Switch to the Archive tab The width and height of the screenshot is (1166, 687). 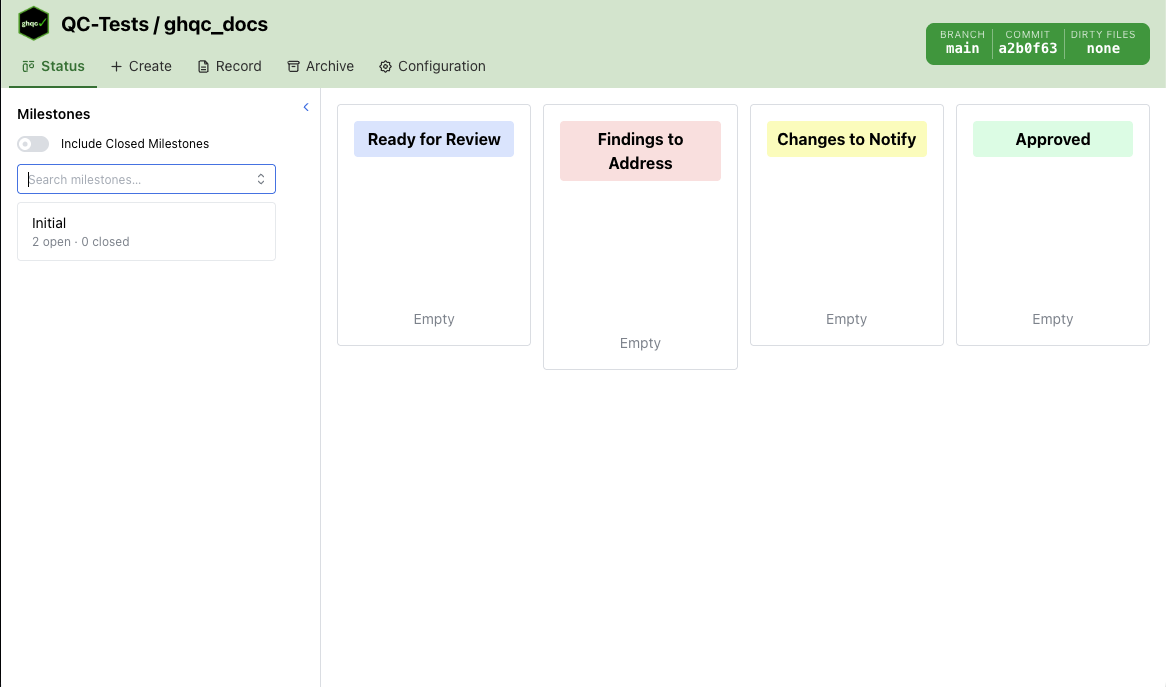click(320, 66)
